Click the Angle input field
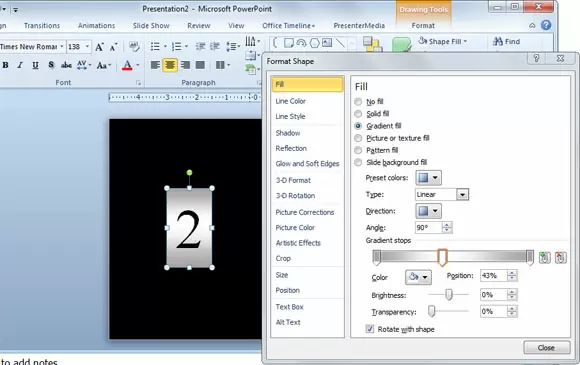580x365 pixels. point(428,227)
